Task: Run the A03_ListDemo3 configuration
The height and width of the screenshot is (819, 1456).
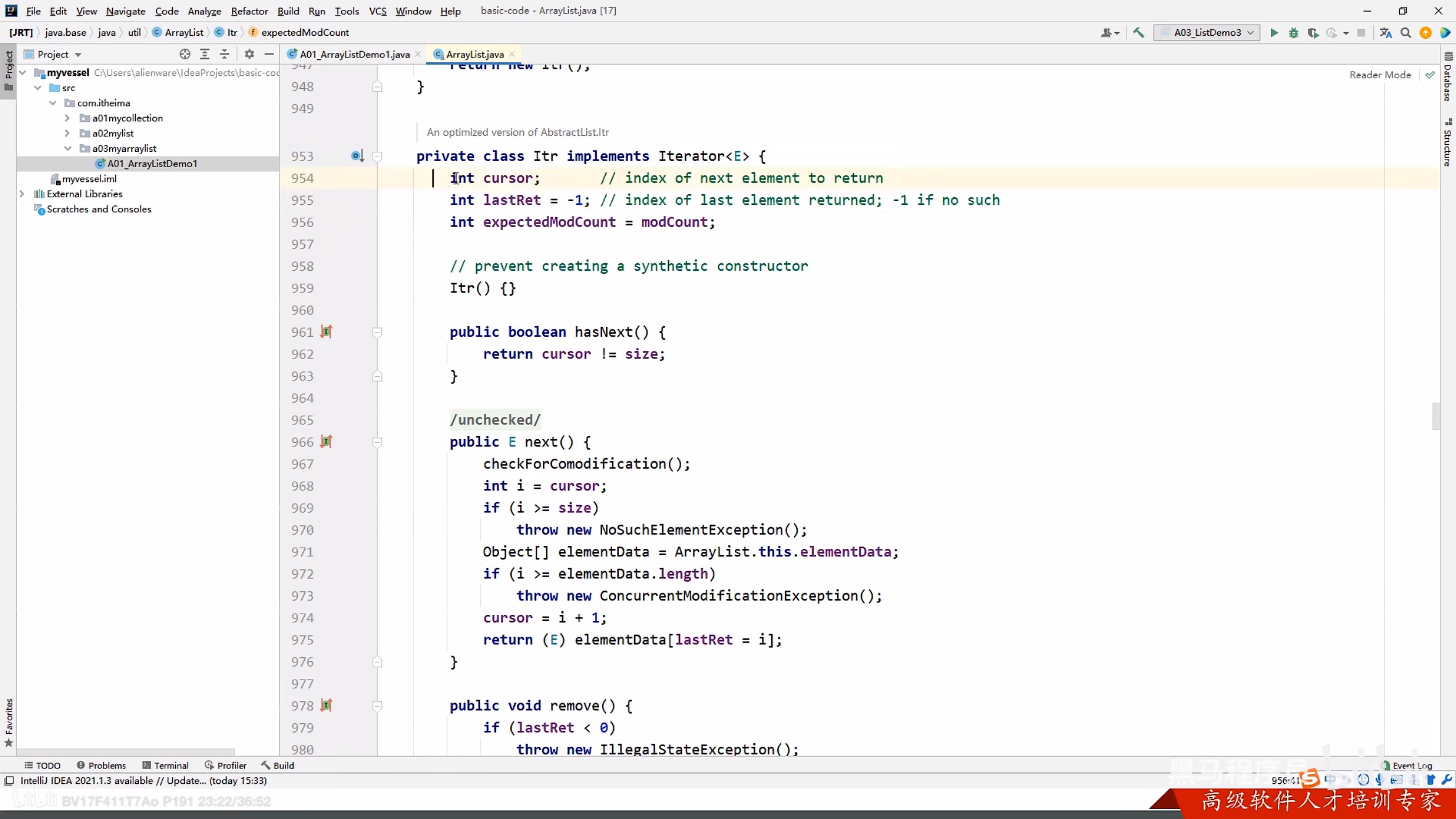Action: 1274,33
